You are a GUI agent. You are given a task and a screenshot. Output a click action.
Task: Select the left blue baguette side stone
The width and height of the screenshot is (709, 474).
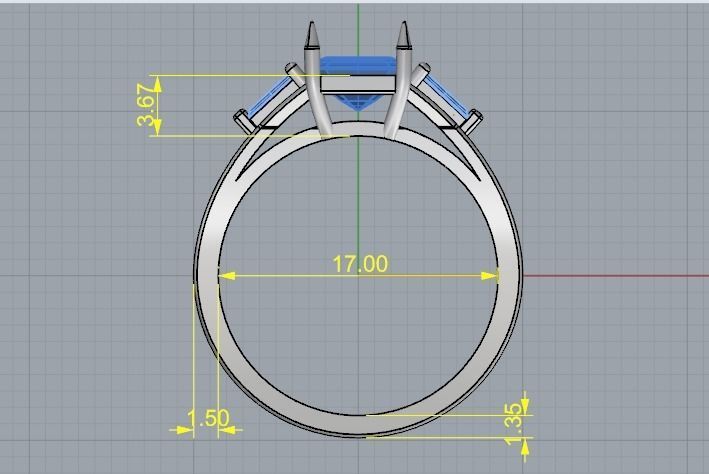270,96
